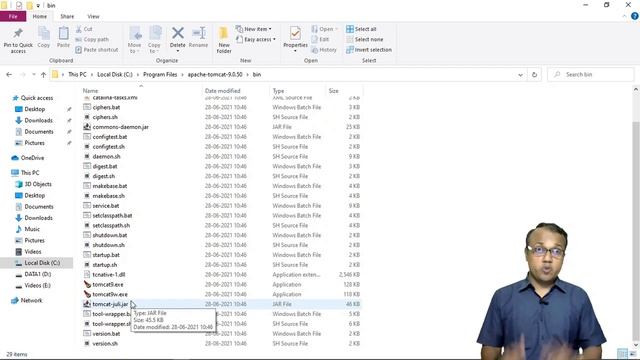Click the Rename ribbon icon
Screen dimensions: 640x360
pyautogui.click(x=198, y=37)
